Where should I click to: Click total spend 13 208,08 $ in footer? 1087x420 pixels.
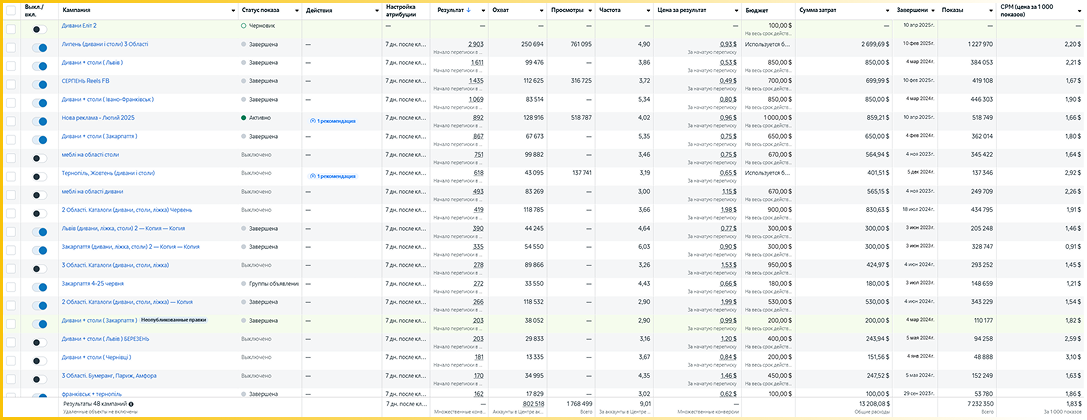pyautogui.click(x=872, y=403)
